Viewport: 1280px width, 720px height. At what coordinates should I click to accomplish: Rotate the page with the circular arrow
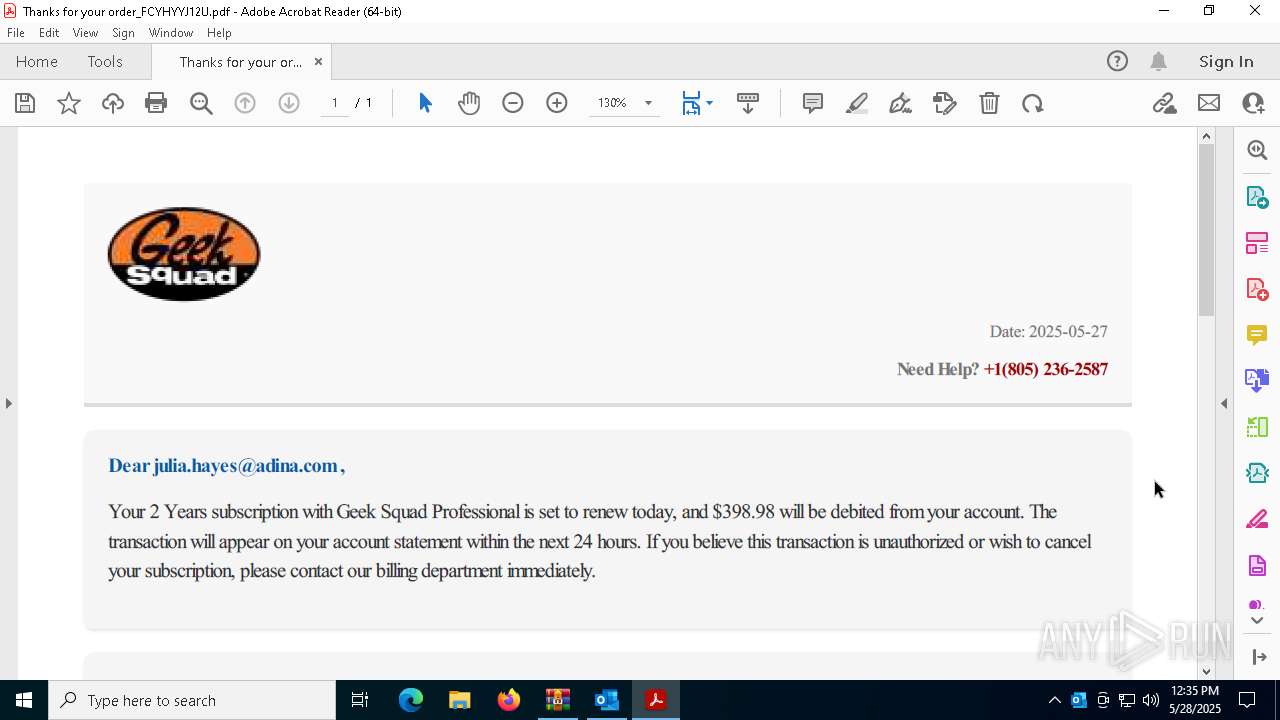coord(1033,103)
